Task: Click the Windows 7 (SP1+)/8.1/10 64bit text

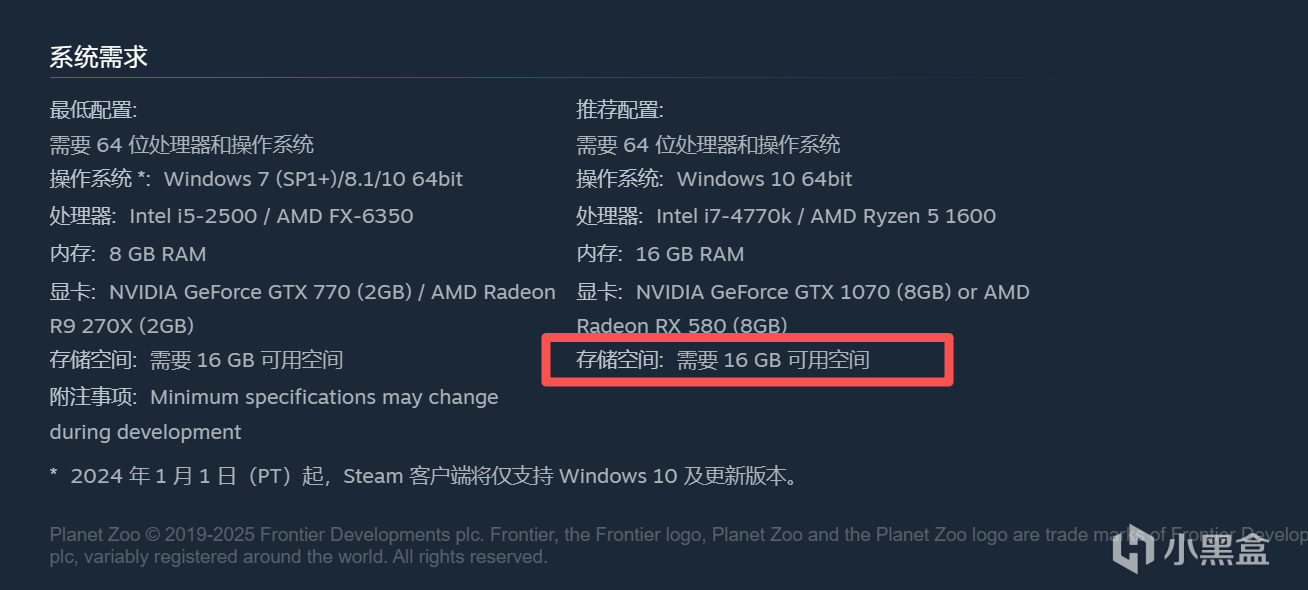Action: pos(313,180)
